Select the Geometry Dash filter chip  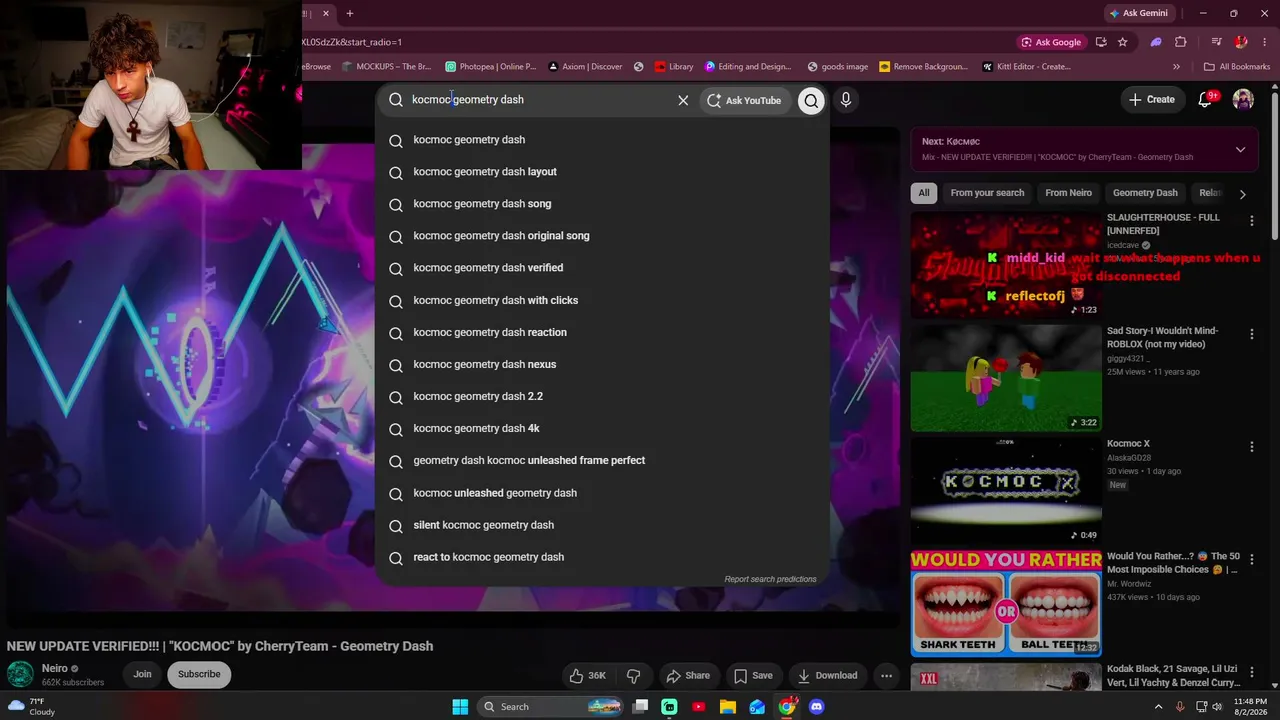1145,193
